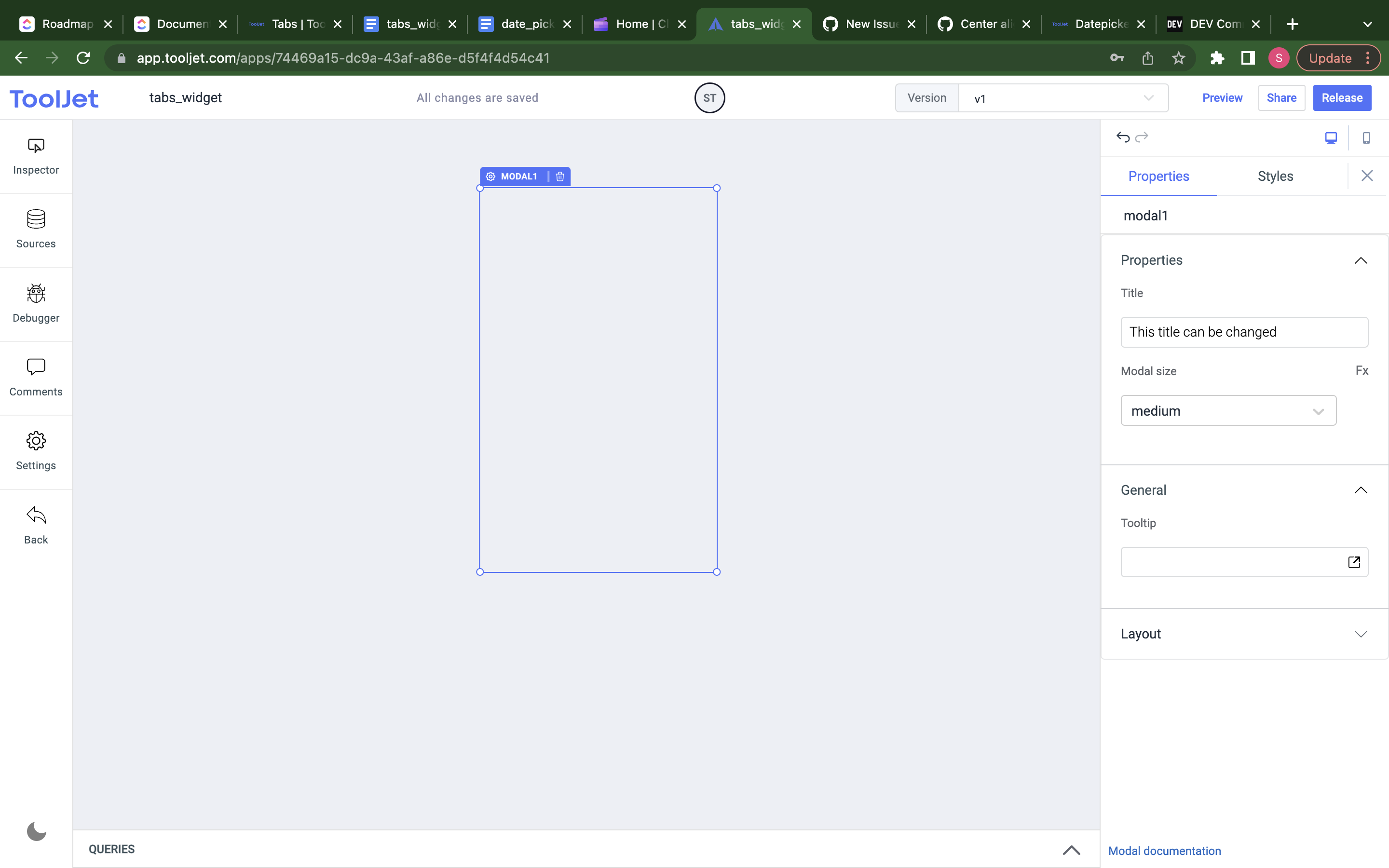Click the Release button
This screenshot has width=1389, height=868.
click(x=1341, y=97)
